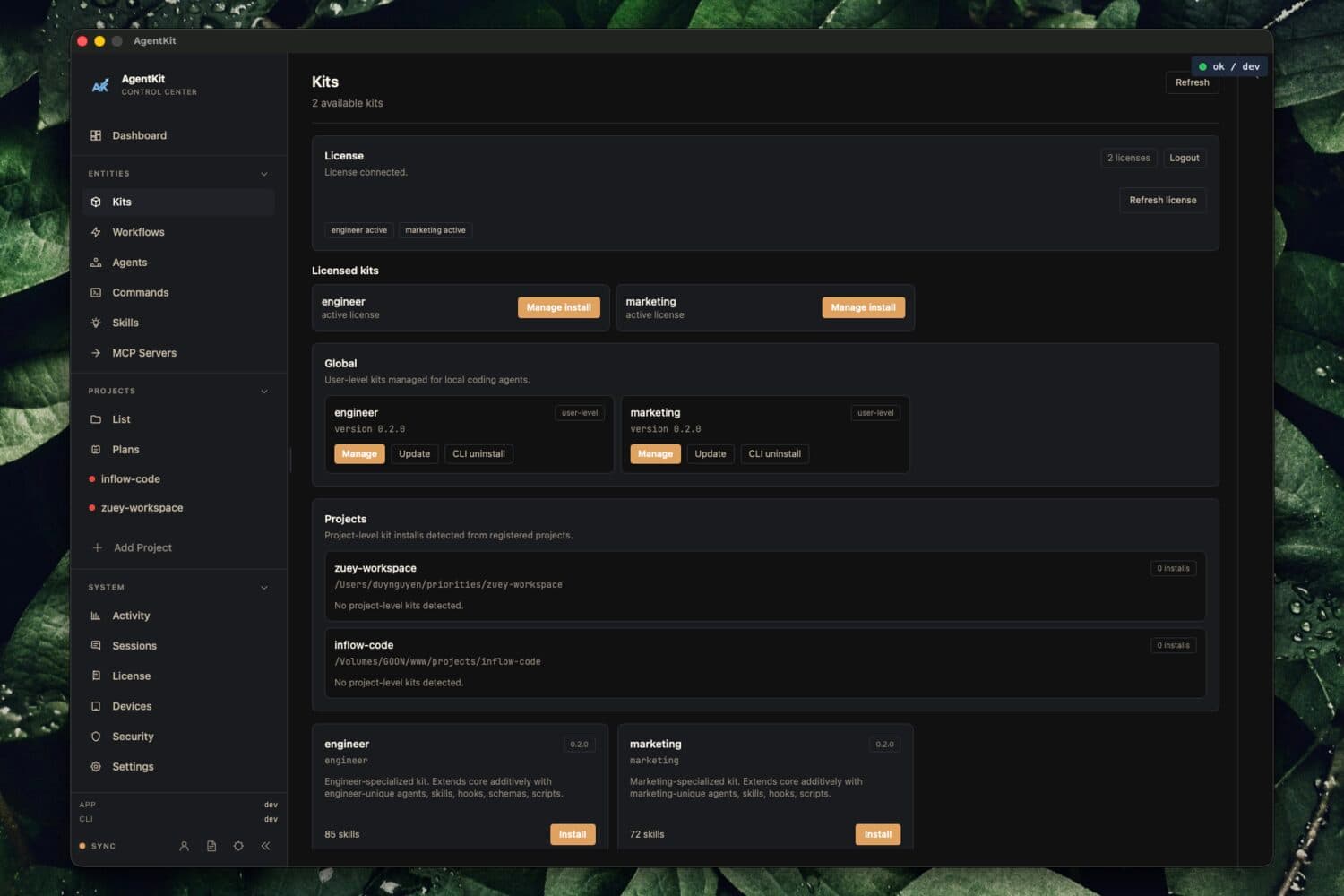Viewport: 1344px width, 896px height.
Task: Click the 'License connected.' text
Action: (x=366, y=172)
